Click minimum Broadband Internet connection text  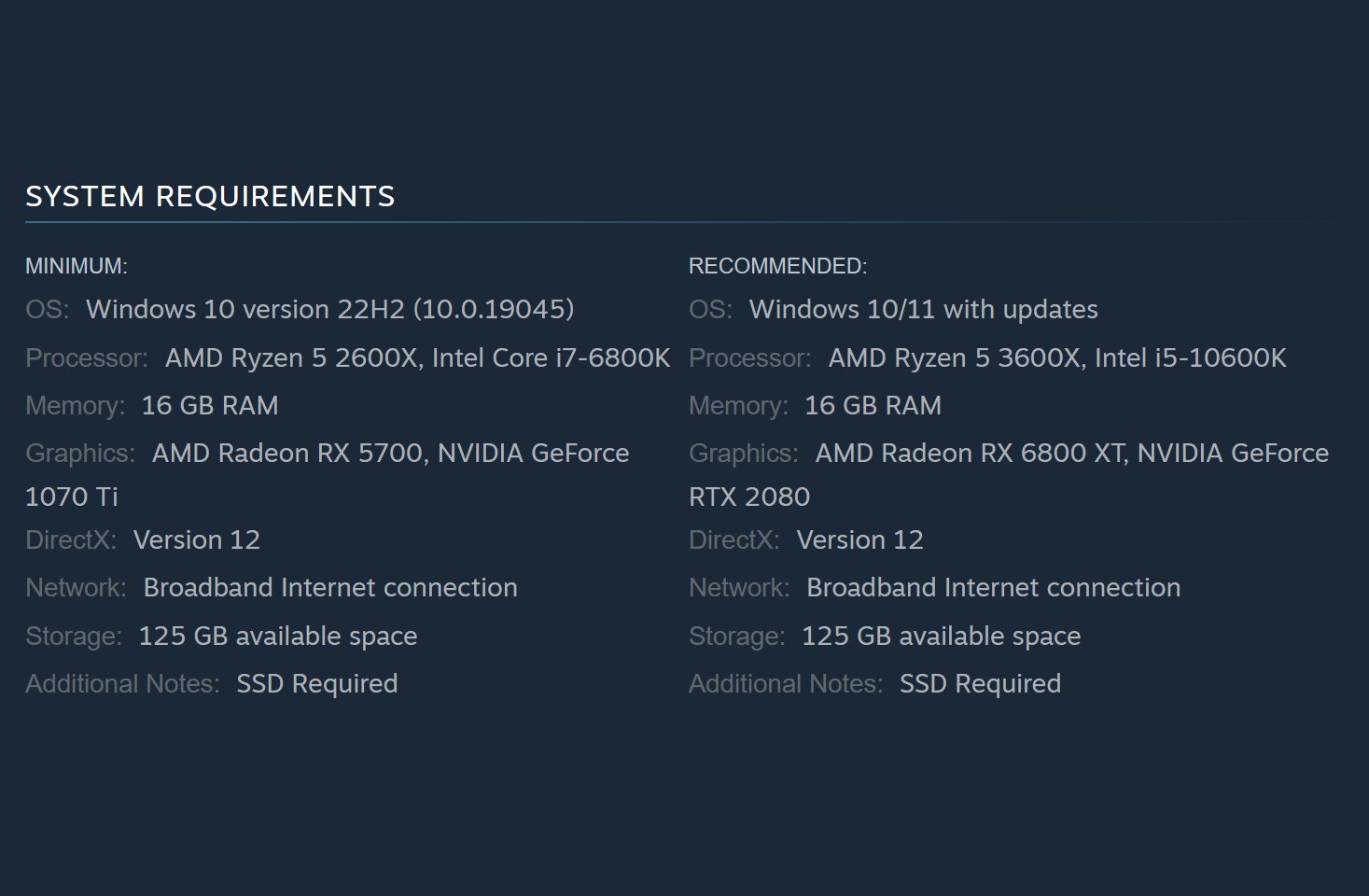coord(330,588)
